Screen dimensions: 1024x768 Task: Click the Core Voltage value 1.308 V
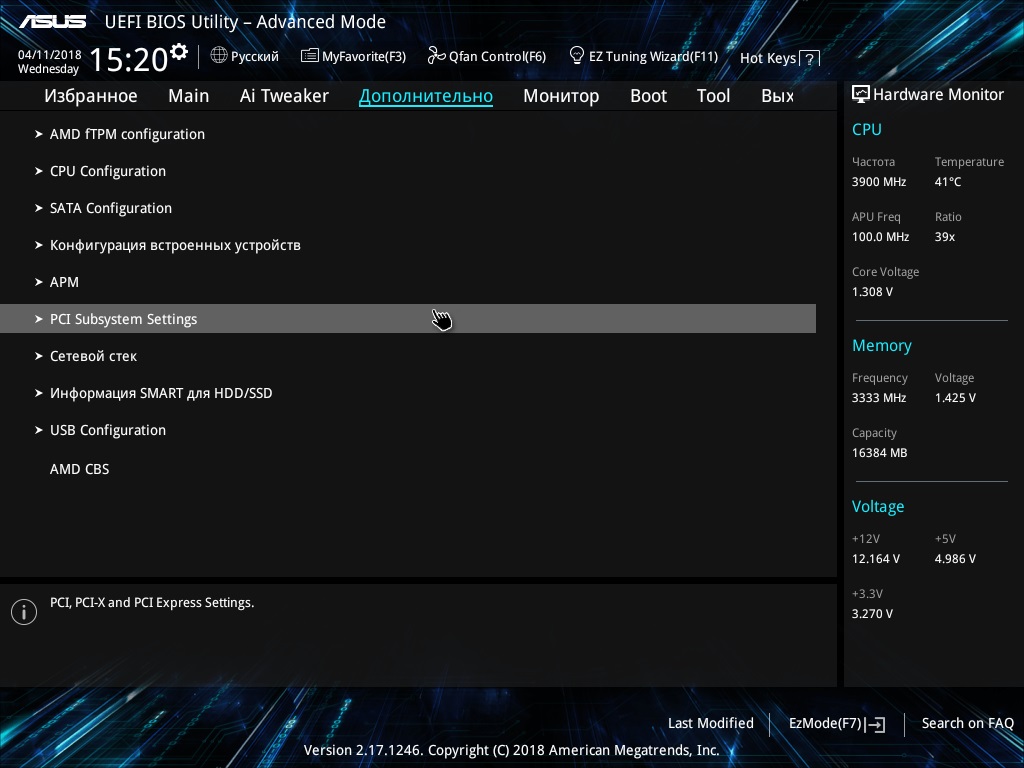872,292
